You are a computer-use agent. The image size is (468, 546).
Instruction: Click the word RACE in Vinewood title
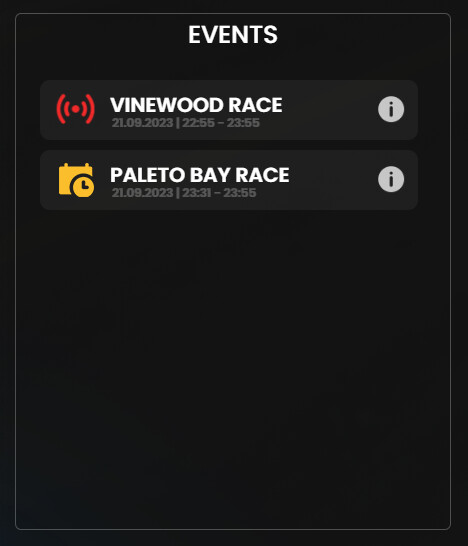tap(255, 105)
